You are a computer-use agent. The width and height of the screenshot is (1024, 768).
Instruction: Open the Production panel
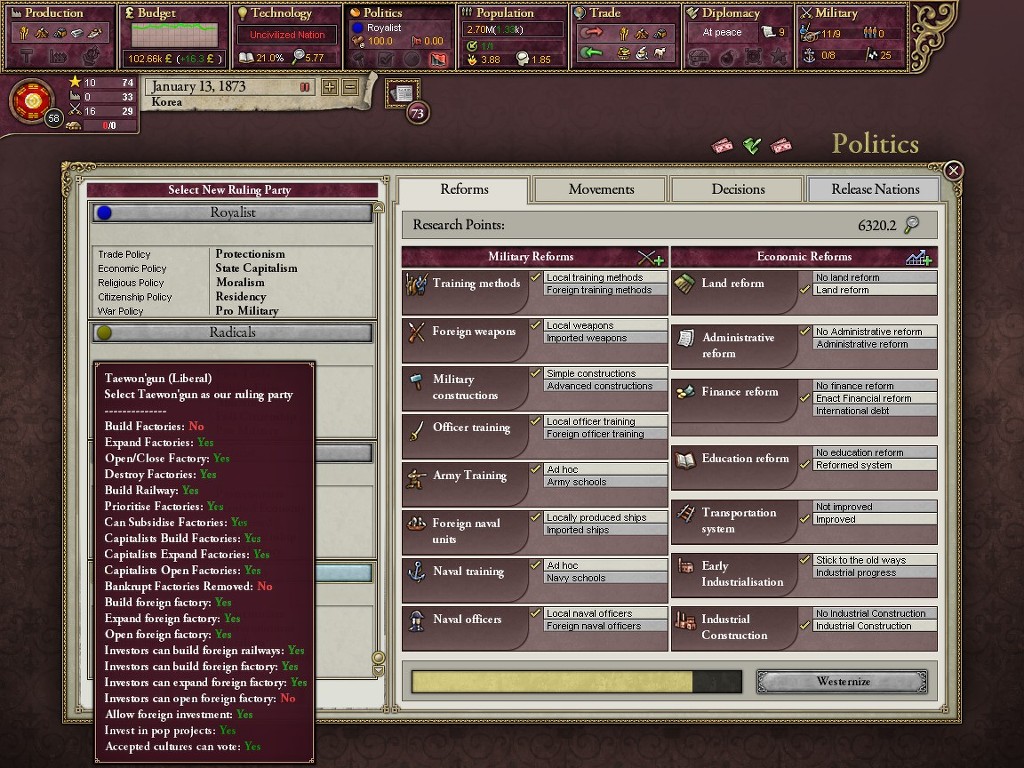(x=59, y=37)
